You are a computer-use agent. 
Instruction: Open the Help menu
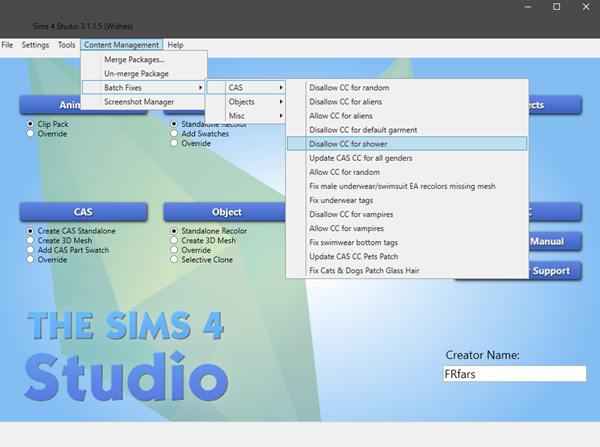coord(175,45)
